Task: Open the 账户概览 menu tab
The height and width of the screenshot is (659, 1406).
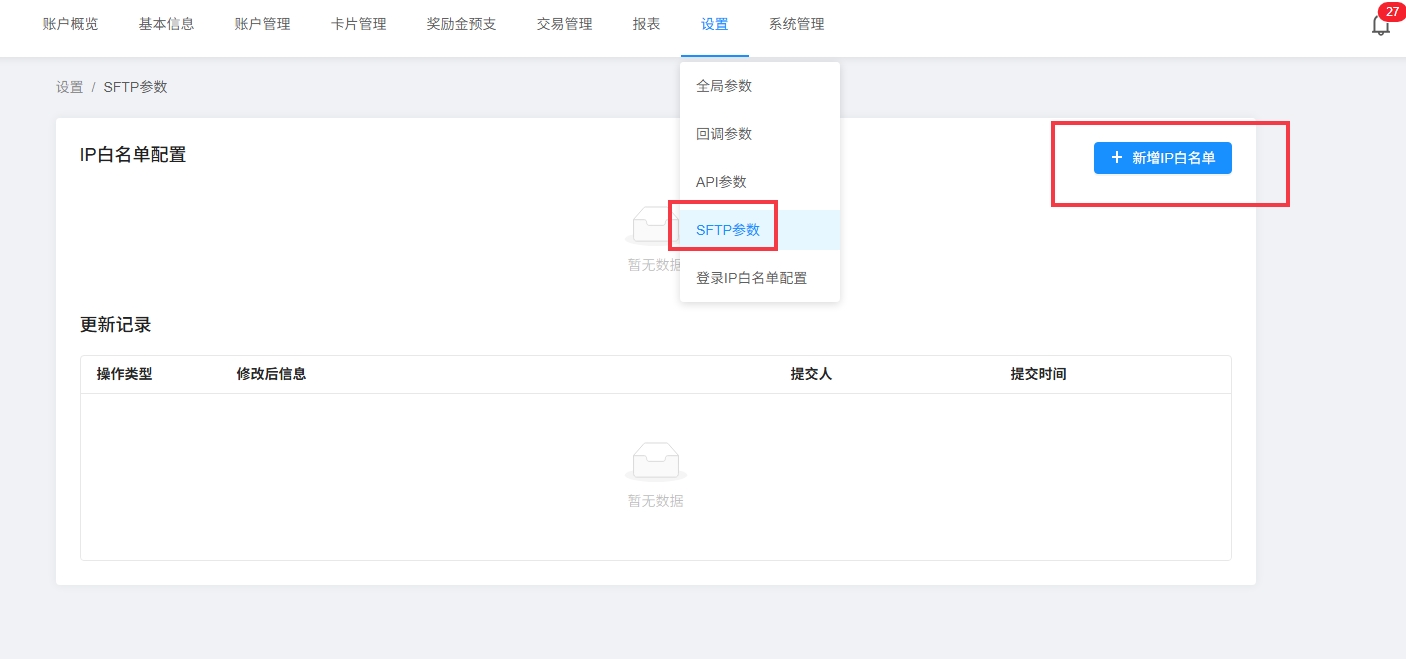Action: click(70, 24)
